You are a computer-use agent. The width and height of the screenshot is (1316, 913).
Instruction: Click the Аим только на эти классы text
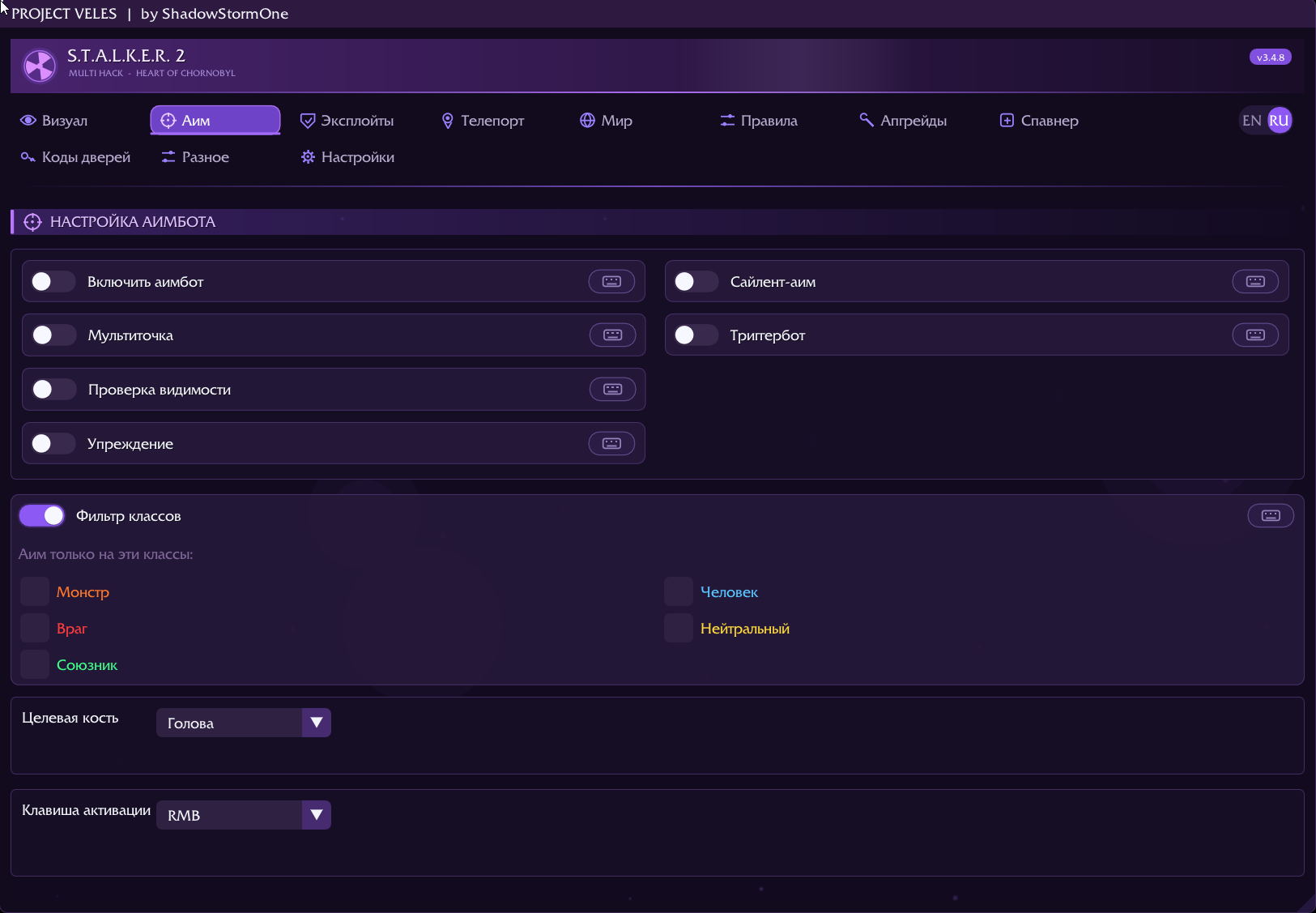click(x=105, y=554)
